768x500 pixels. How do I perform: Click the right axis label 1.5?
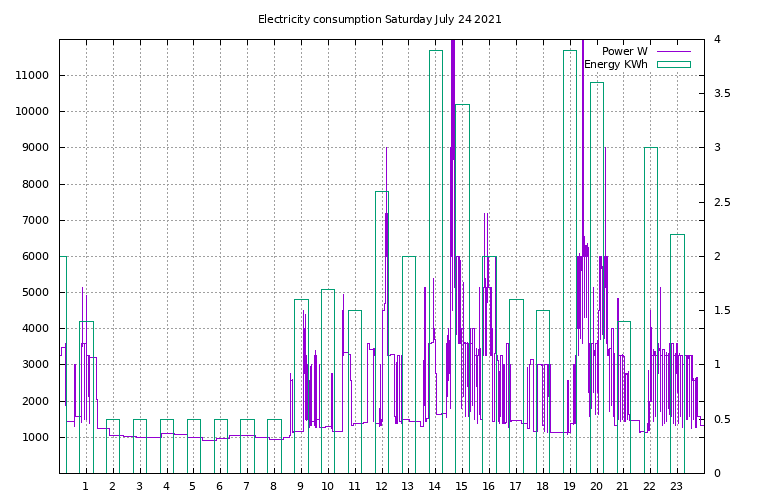coord(722,310)
